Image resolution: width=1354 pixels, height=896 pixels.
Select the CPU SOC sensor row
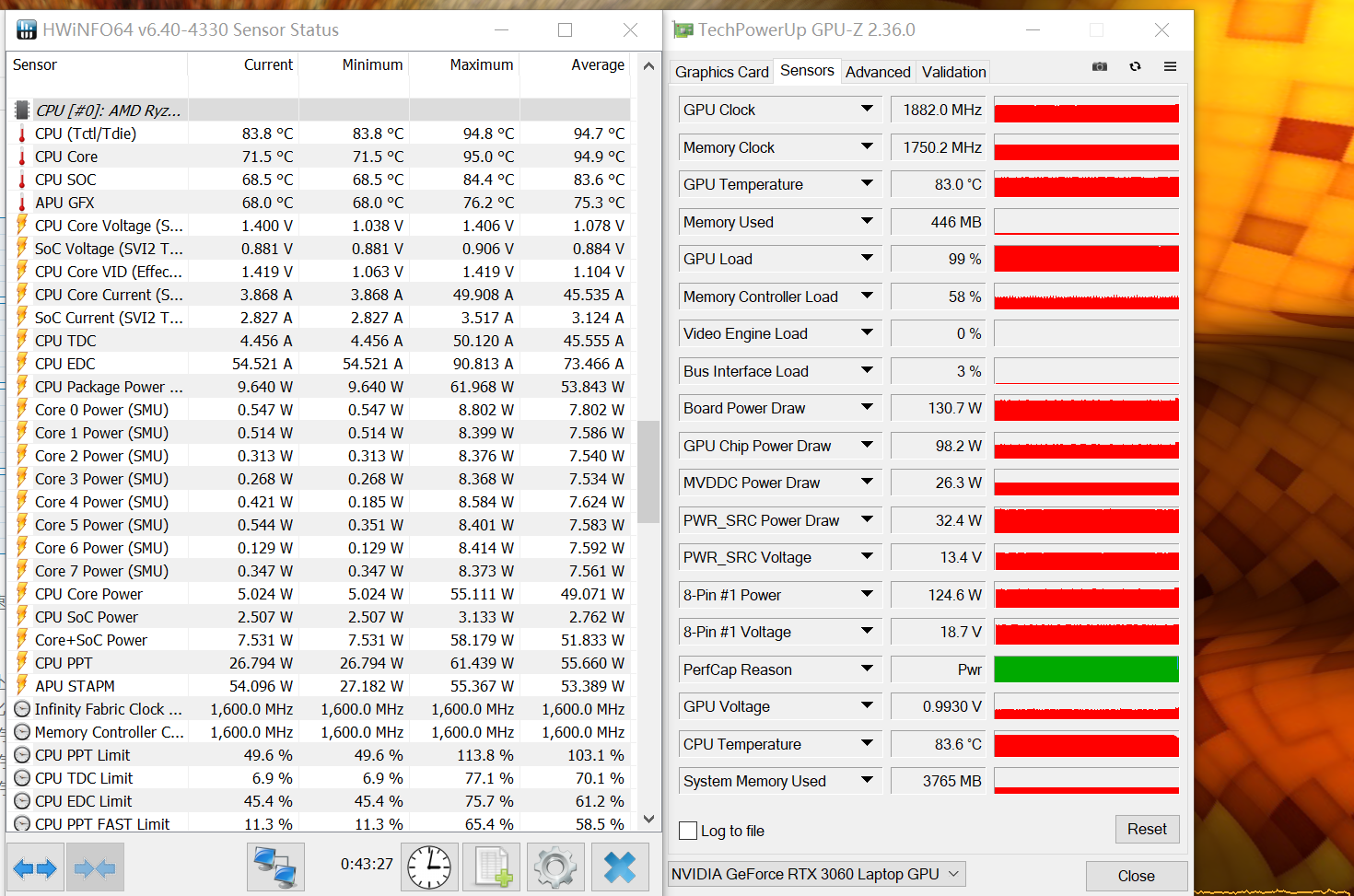point(319,180)
